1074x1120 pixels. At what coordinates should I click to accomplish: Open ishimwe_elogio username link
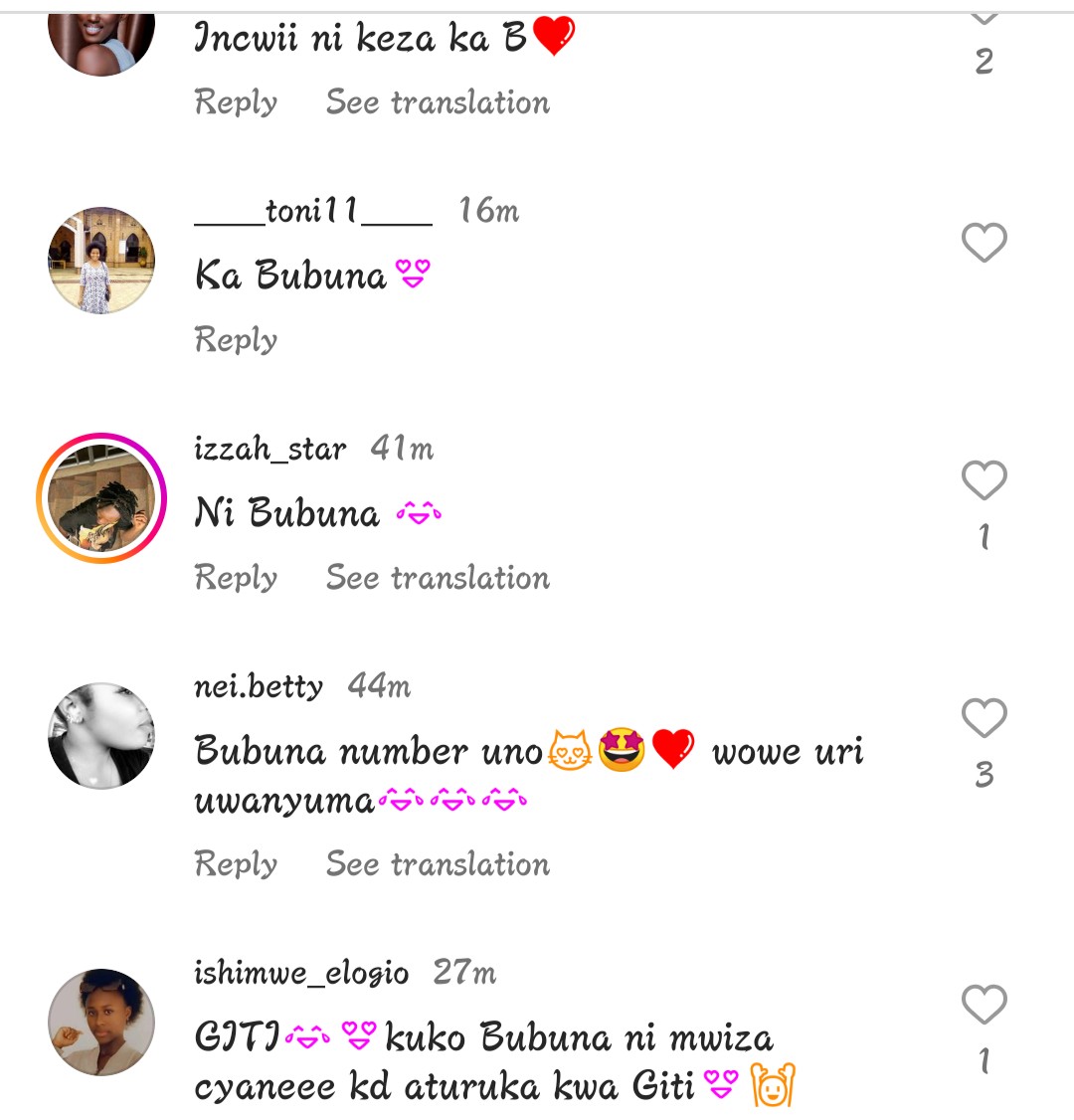click(x=301, y=973)
